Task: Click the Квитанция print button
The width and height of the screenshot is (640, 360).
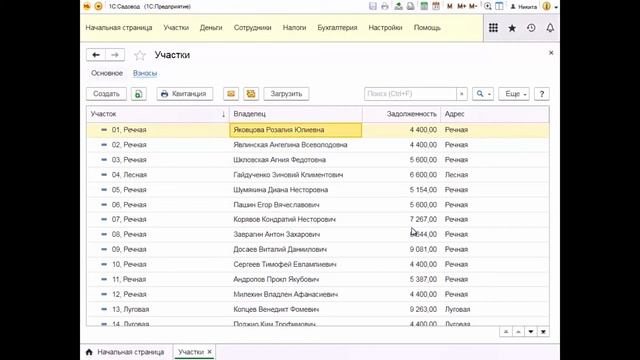Action: [x=184, y=94]
